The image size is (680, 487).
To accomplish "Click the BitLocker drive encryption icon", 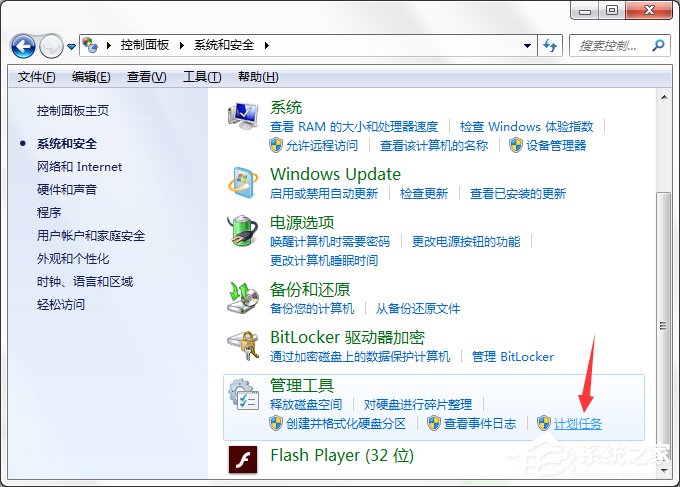I will click(x=243, y=346).
